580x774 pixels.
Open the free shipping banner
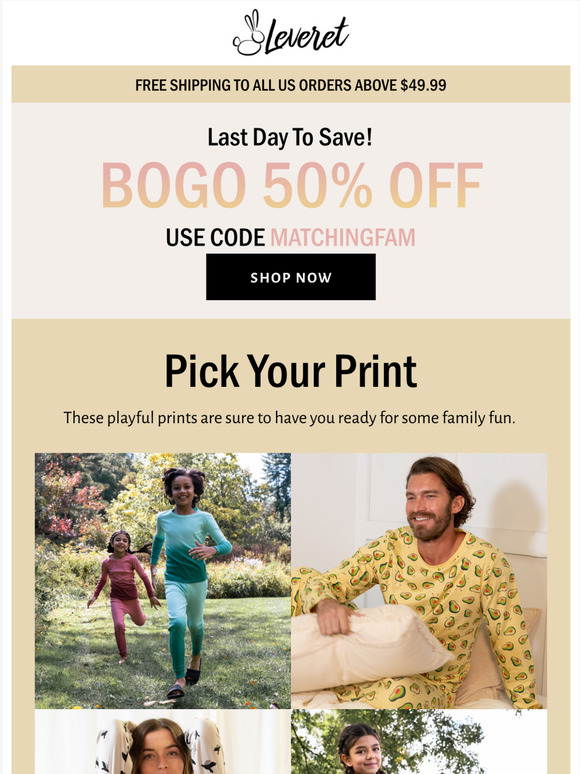coord(291,84)
